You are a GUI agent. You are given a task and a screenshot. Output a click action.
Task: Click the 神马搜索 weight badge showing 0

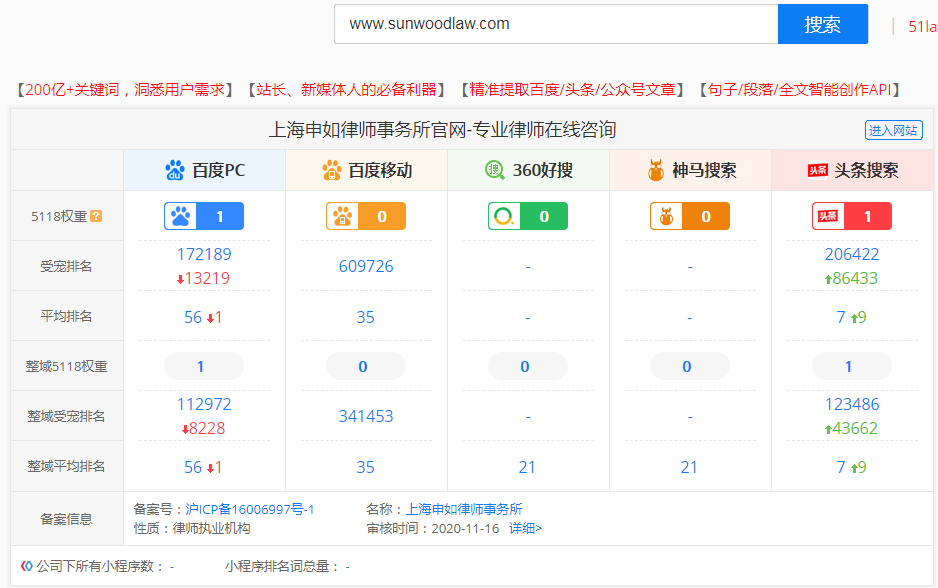690,217
